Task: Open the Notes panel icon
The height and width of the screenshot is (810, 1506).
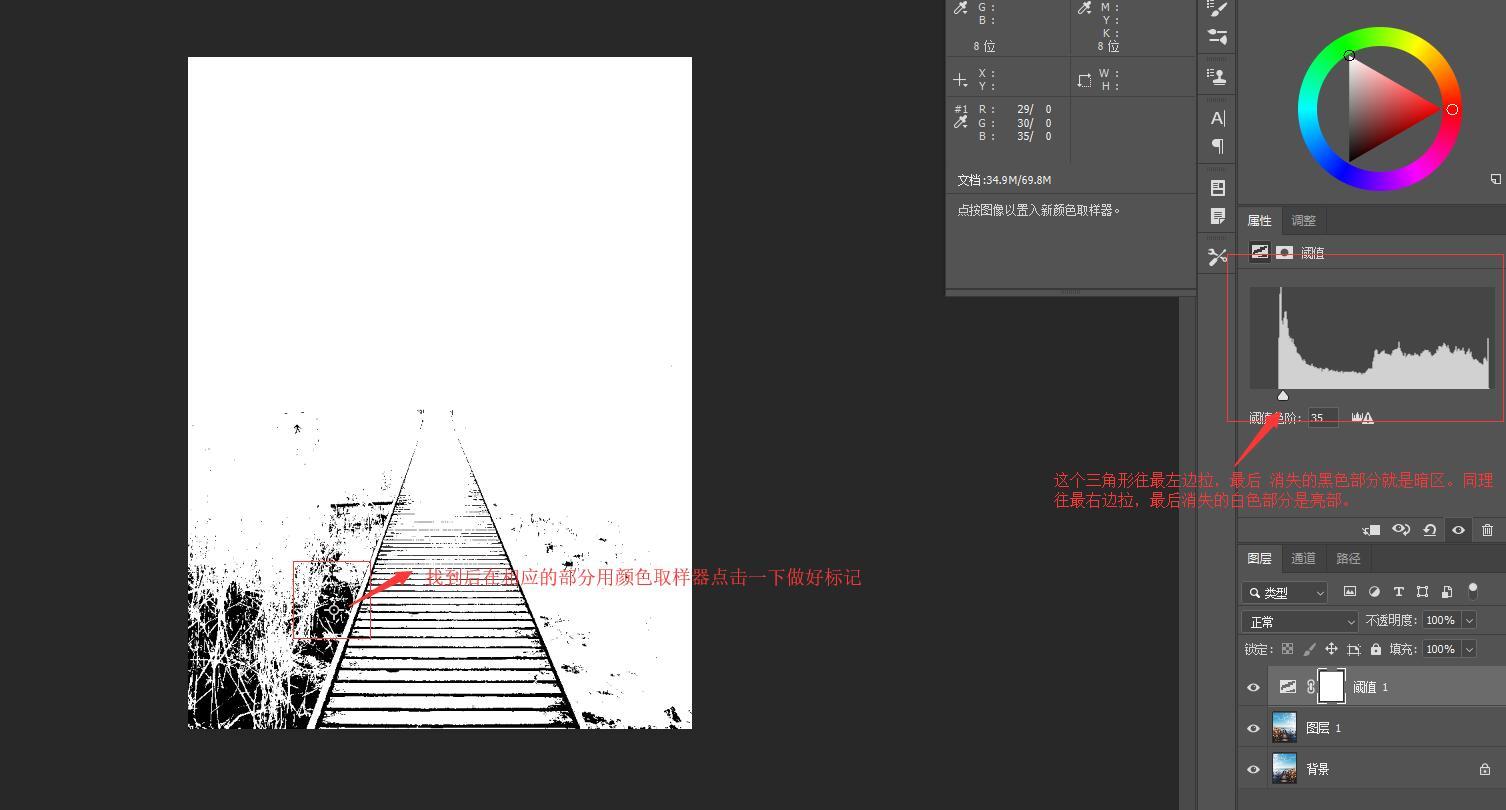Action: tap(1218, 216)
